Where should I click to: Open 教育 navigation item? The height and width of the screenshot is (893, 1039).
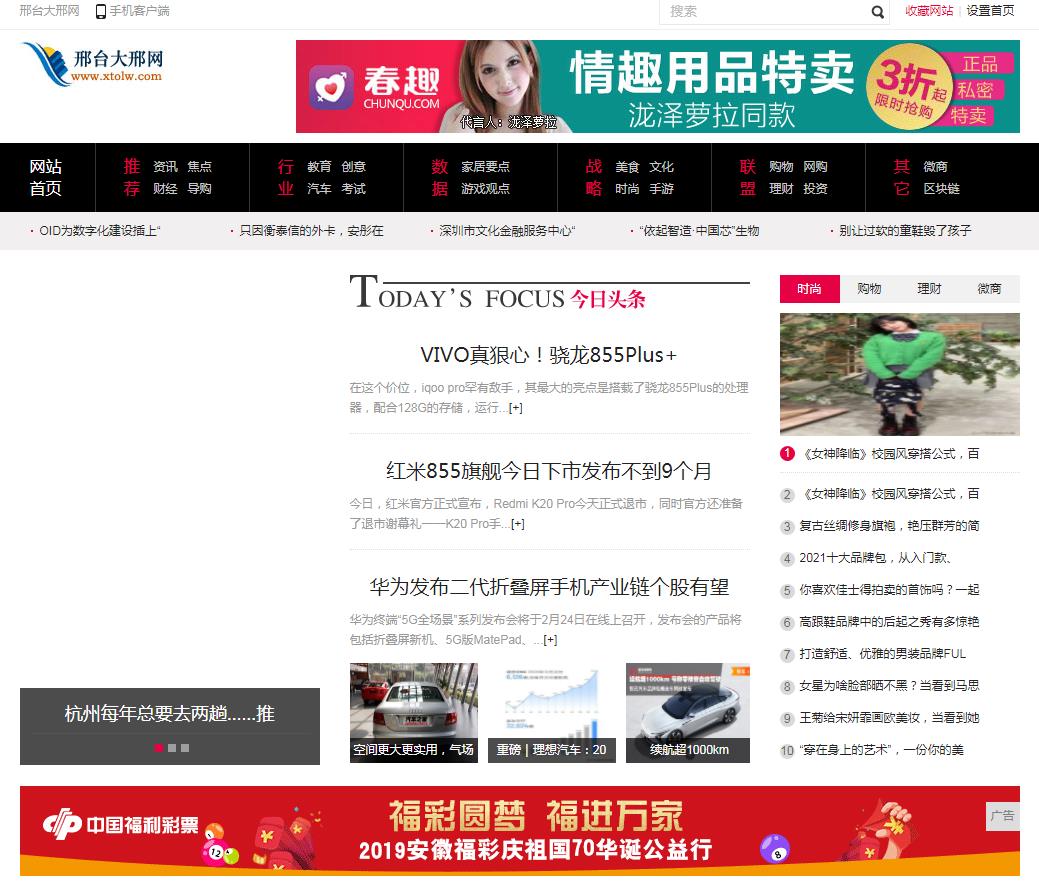click(319, 167)
